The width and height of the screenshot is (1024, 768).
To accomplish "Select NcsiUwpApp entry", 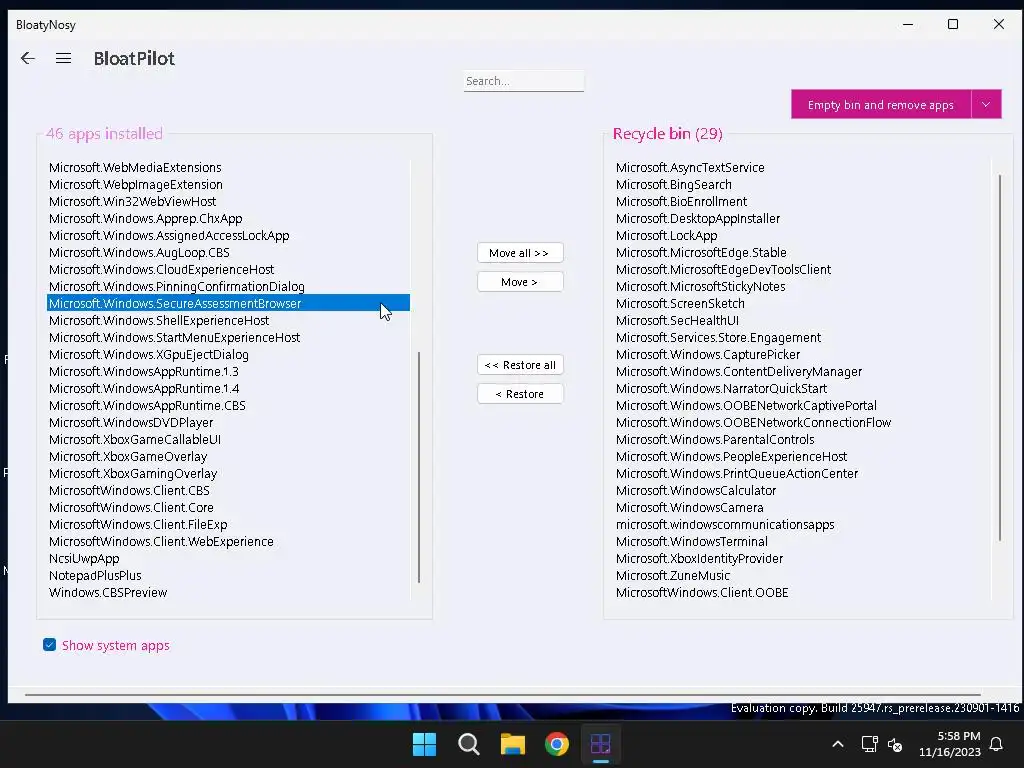I will pyautogui.click(x=228, y=558).
